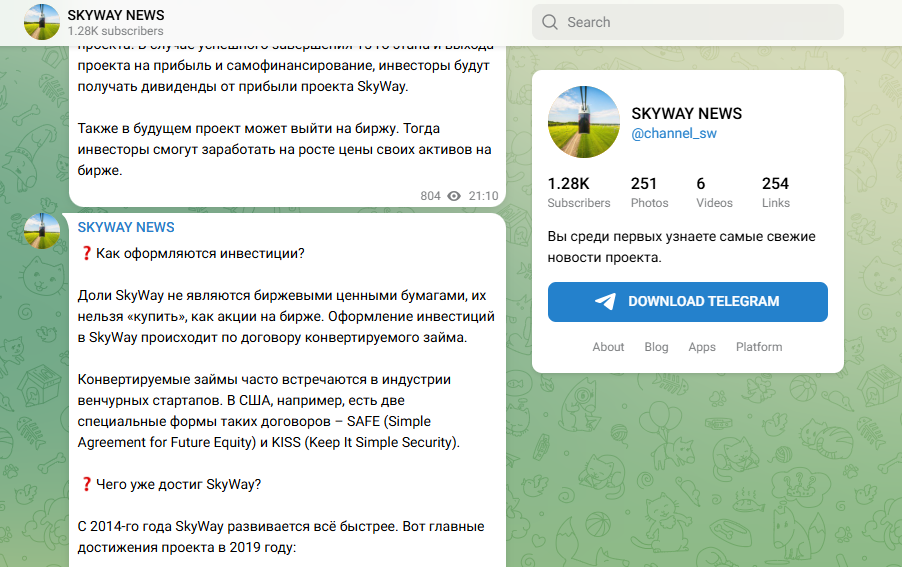This screenshot has height=567, width=902.
Task: Click the line with 'SAFE (Simple'
Action: [x=254, y=422]
